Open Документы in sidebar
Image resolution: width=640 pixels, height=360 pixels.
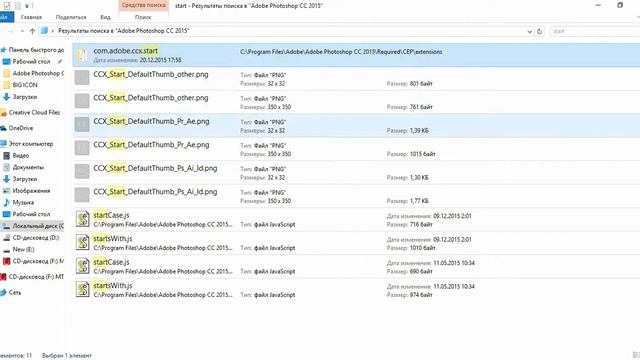click(28, 167)
